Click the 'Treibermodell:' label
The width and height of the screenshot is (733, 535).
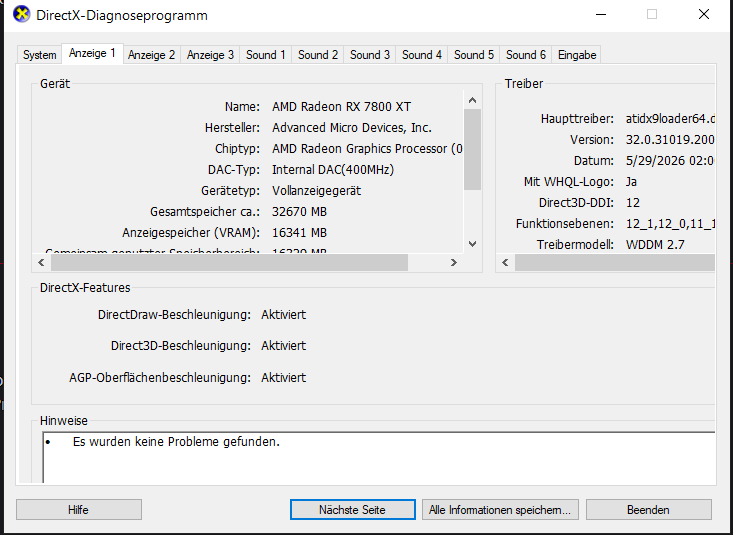[575, 245]
